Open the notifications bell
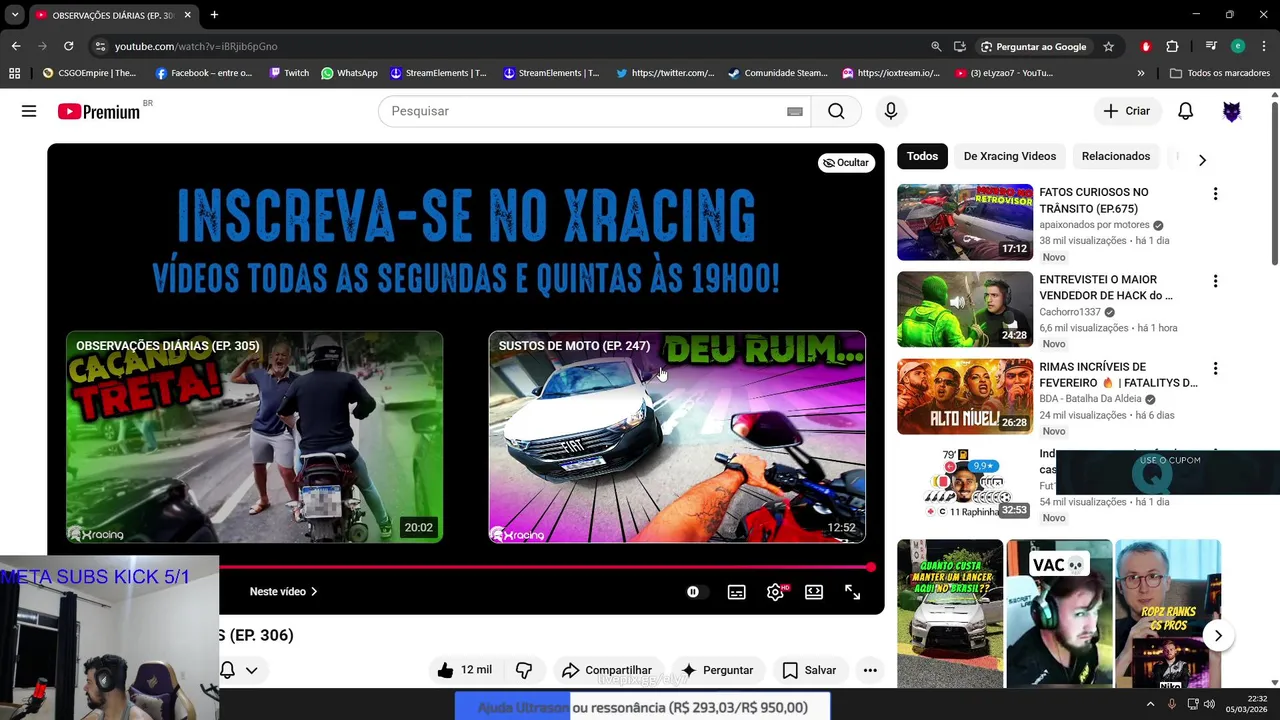This screenshot has height=720, width=1280. point(1185,111)
